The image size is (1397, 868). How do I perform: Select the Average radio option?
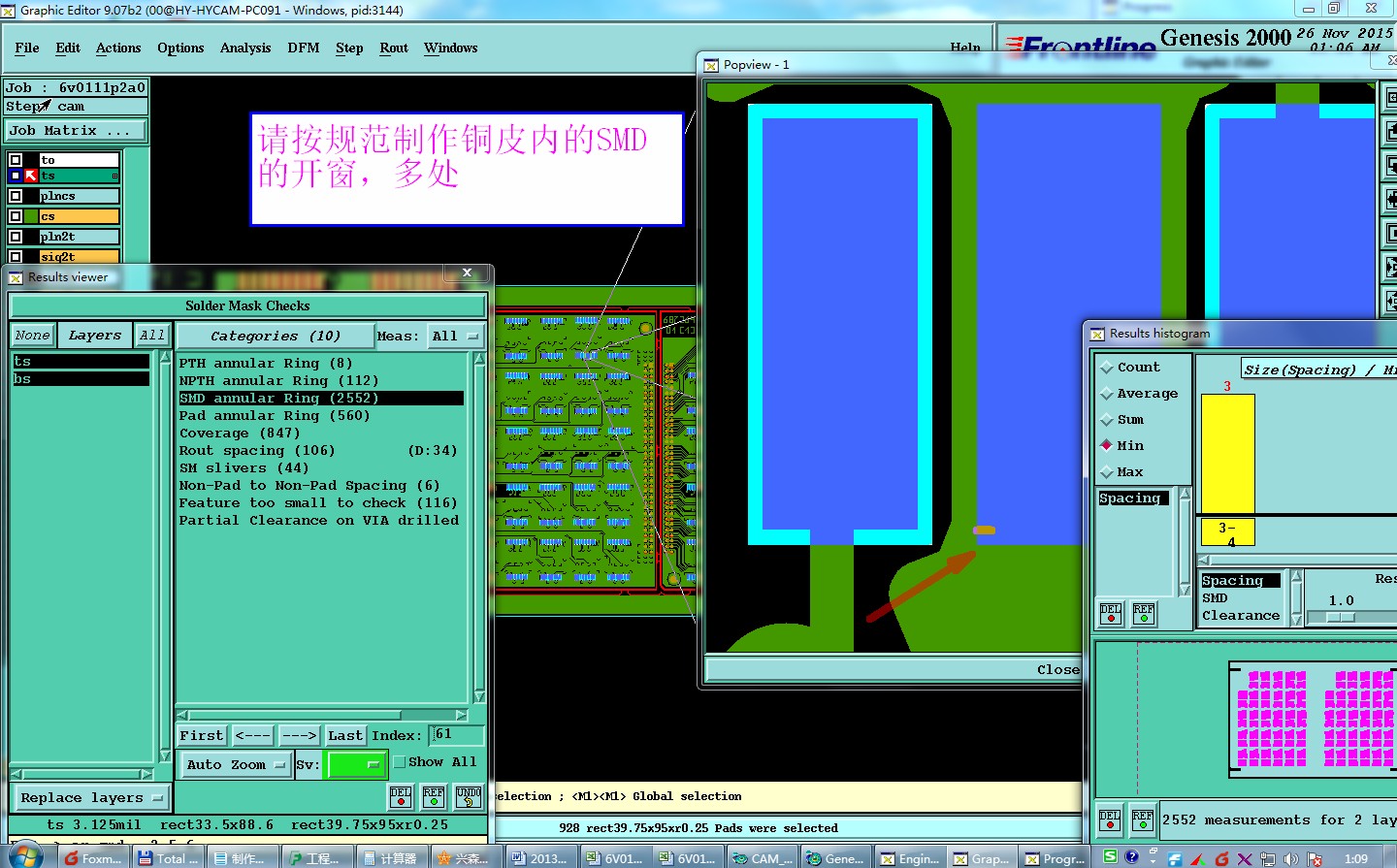(x=1107, y=394)
